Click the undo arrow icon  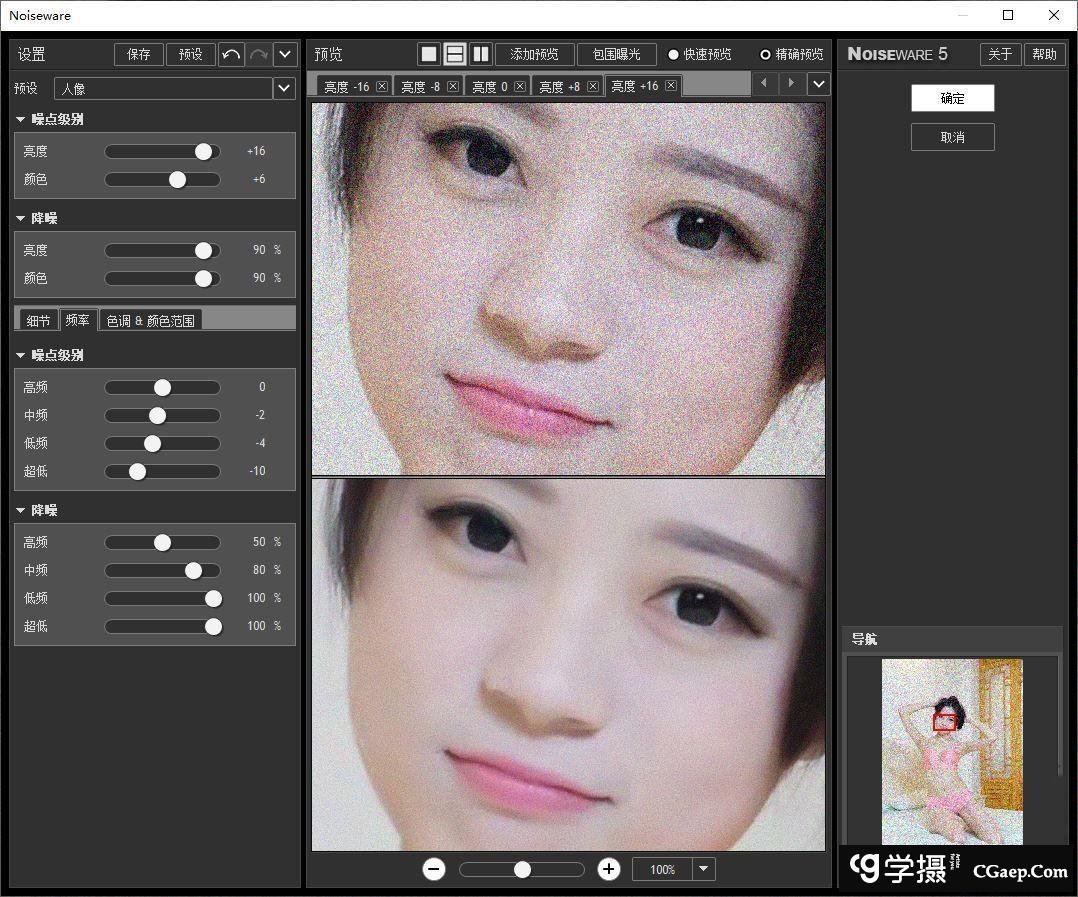tap(231, 54)
